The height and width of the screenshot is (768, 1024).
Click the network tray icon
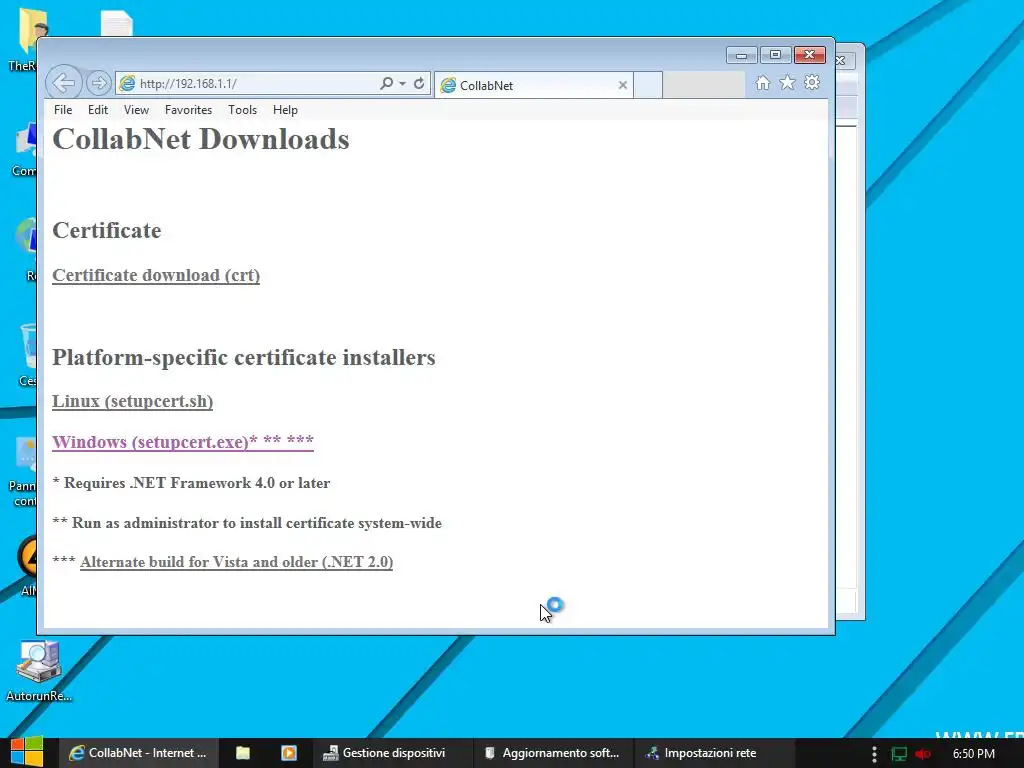pyautogui.click(x=899, y=754)
